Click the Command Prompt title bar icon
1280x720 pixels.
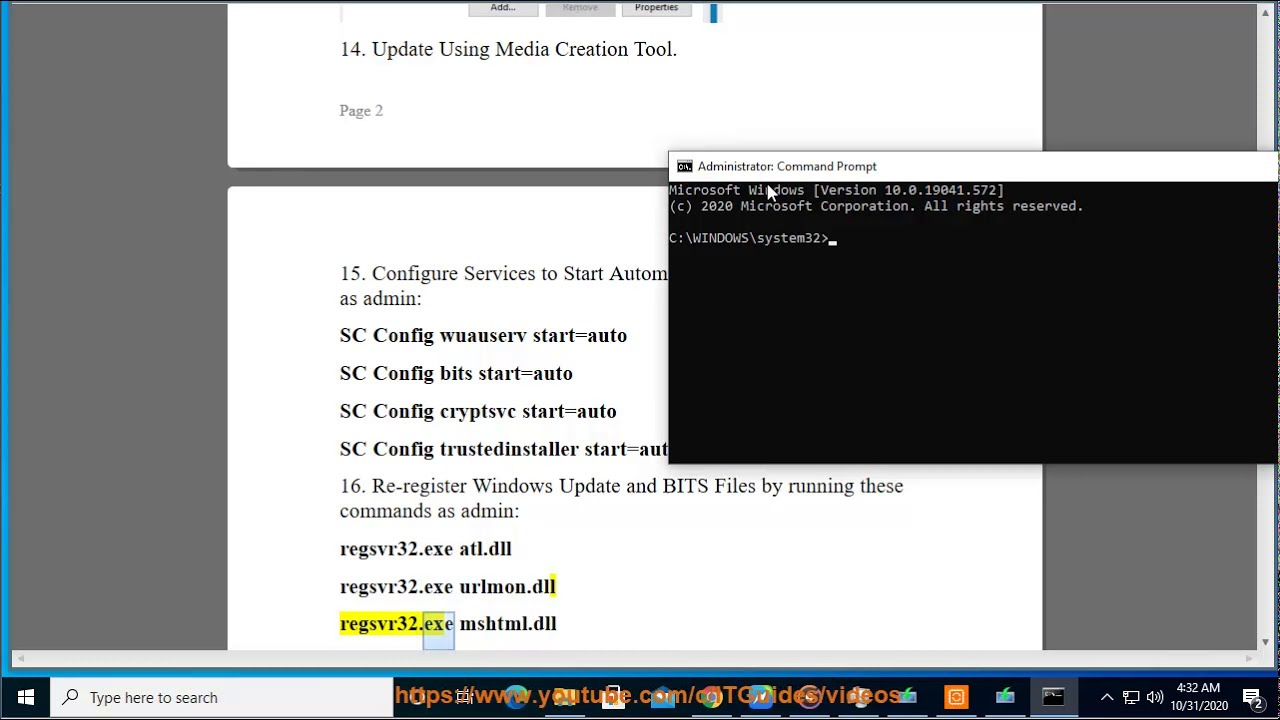pyautogui.click(x=684, y=166)
